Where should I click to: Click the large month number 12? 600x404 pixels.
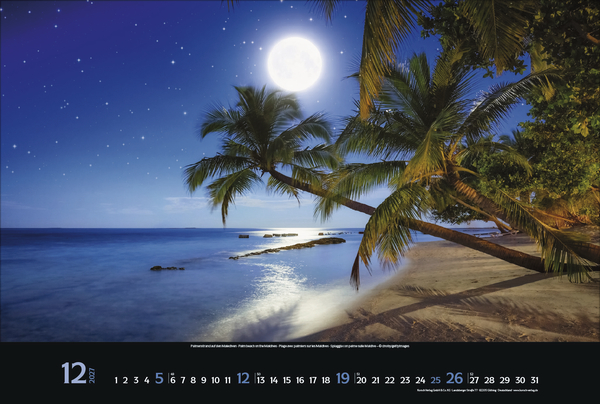73,373
